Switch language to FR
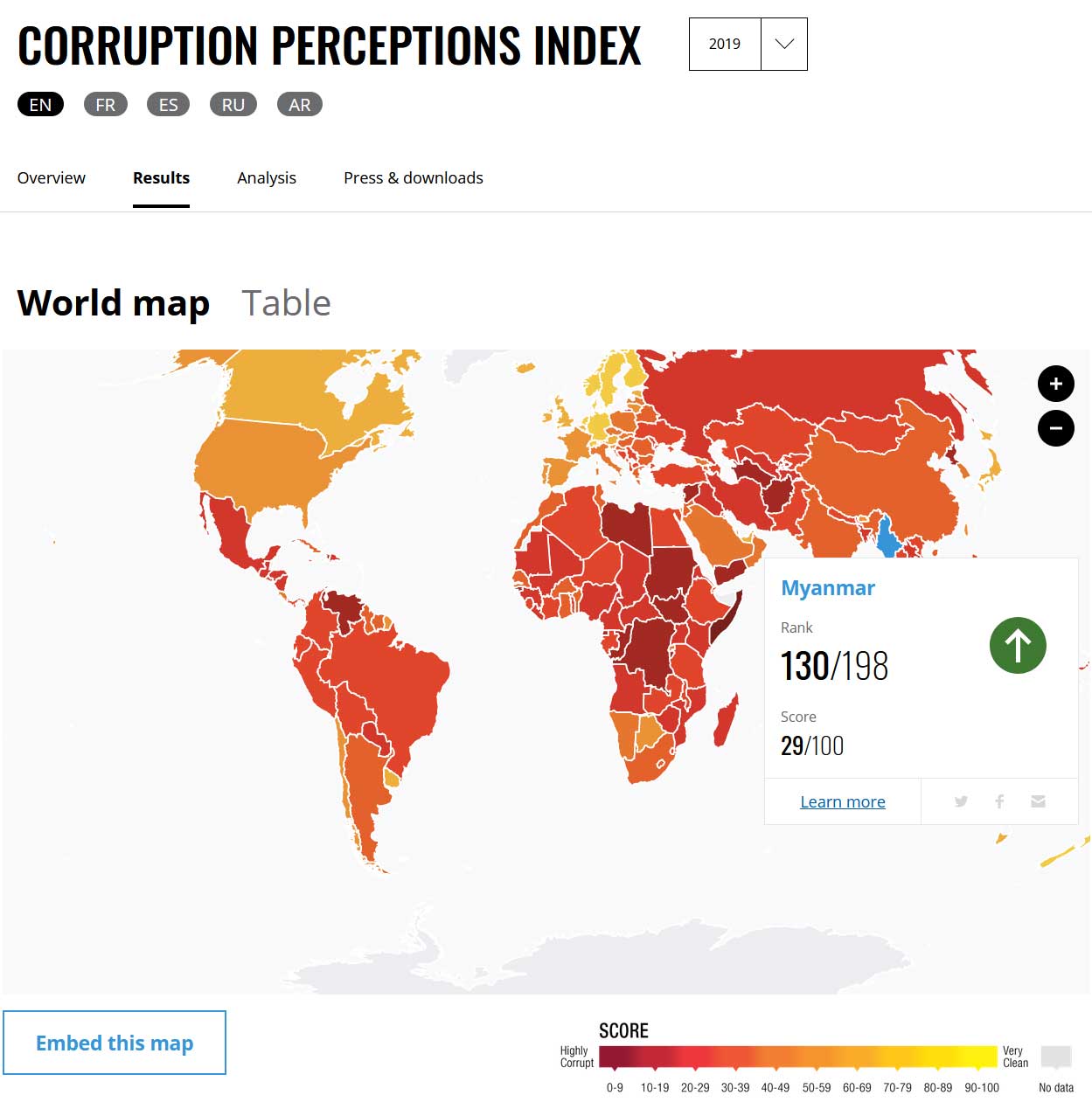 pyautogui.click(x=106, y=104)
